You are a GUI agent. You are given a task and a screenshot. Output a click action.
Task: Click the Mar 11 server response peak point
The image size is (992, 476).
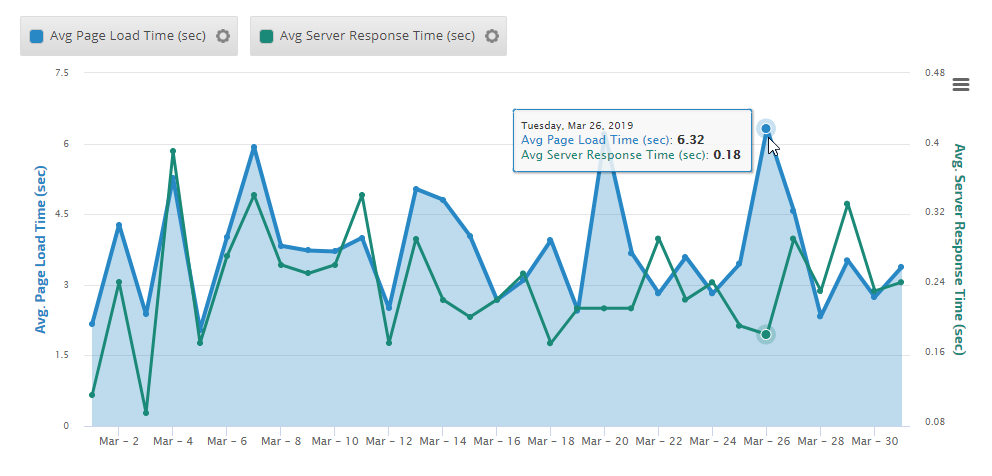(362, 195)
